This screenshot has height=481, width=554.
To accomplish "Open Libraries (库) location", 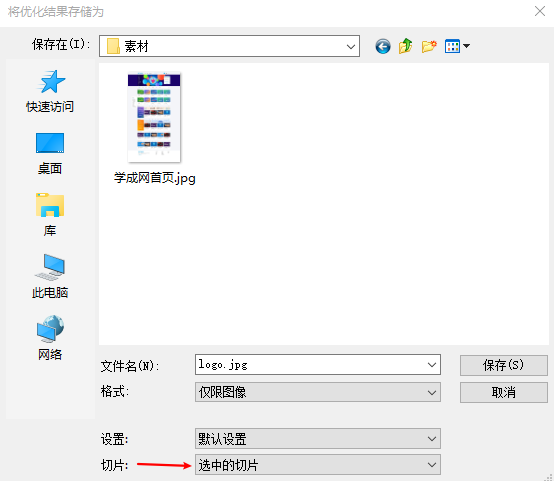I will 50,215.
